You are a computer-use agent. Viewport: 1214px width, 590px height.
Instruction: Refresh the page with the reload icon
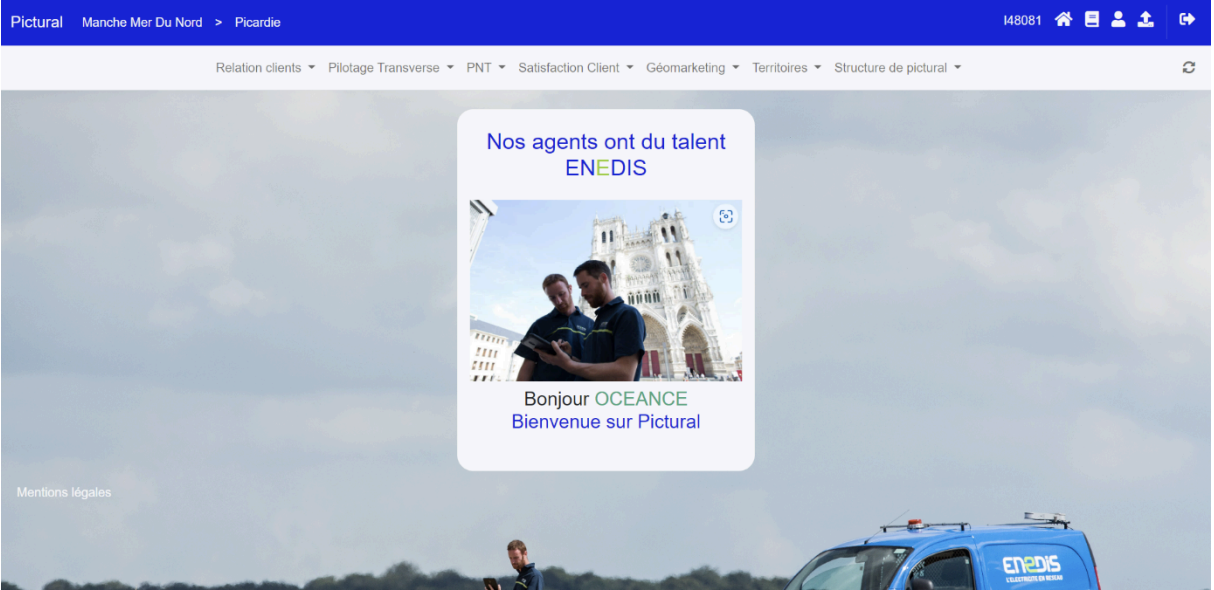point(1189,67)
